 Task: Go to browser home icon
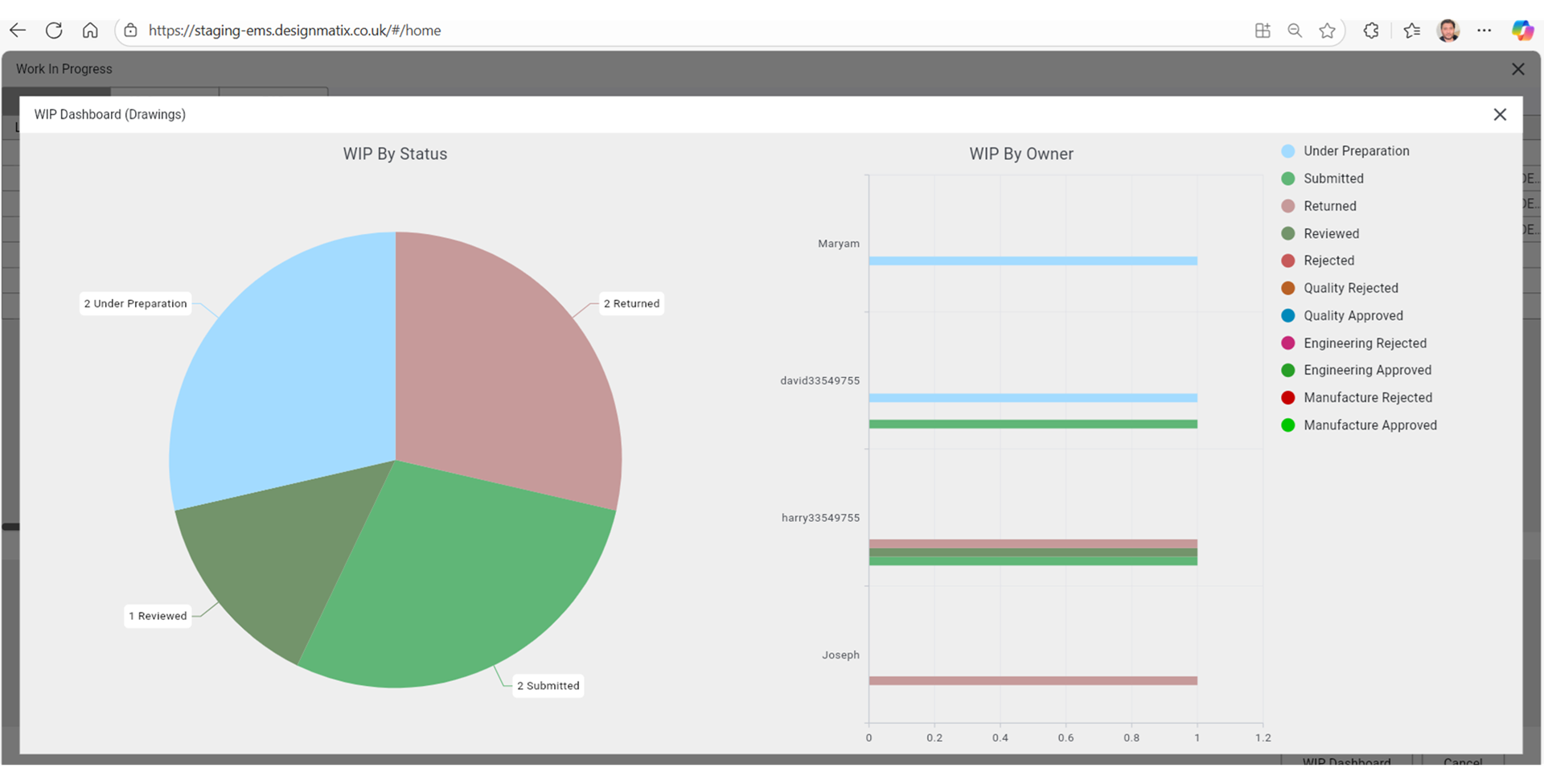coord(90,31)
